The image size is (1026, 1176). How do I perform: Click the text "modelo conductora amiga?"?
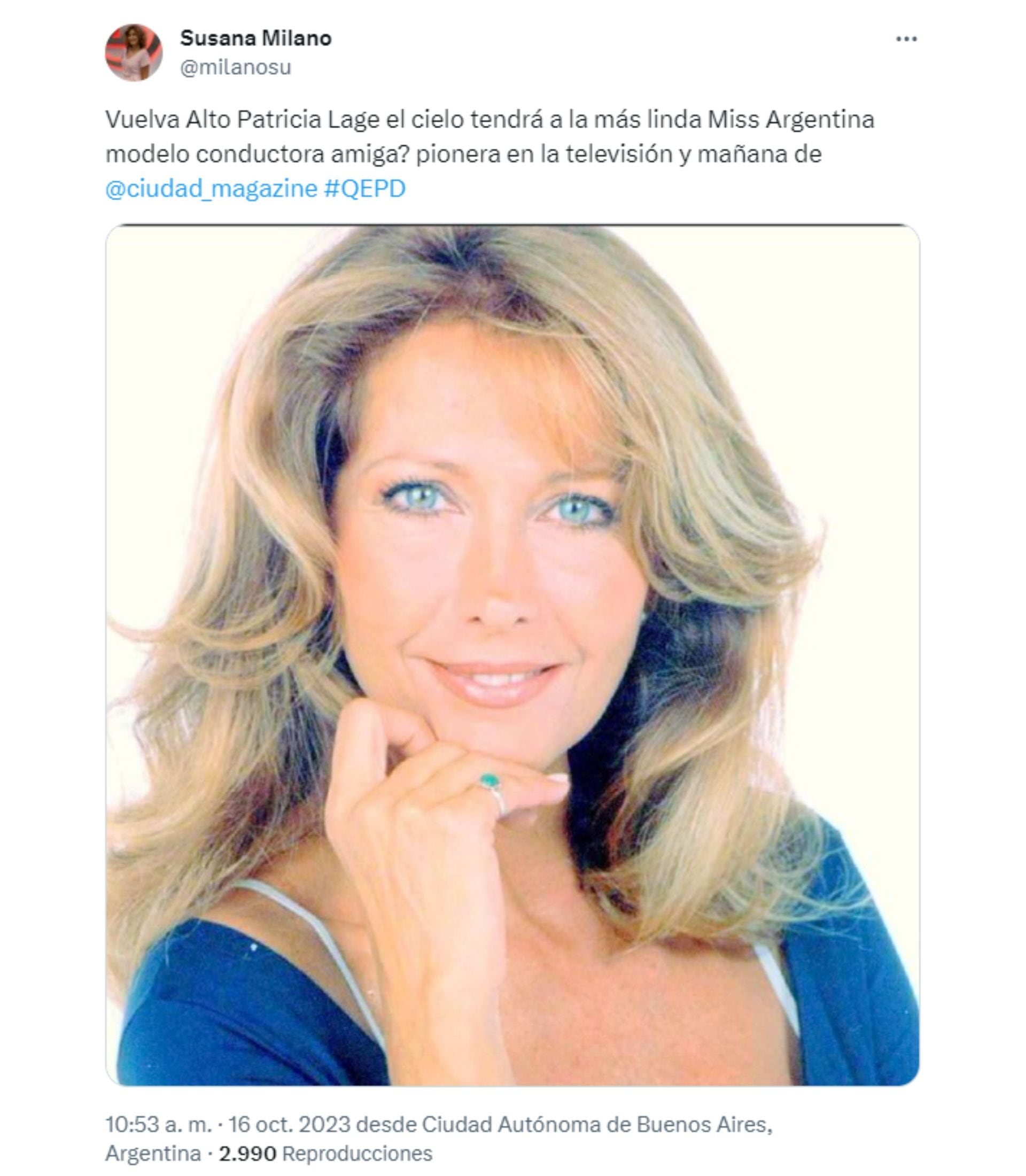click(258, 154)
